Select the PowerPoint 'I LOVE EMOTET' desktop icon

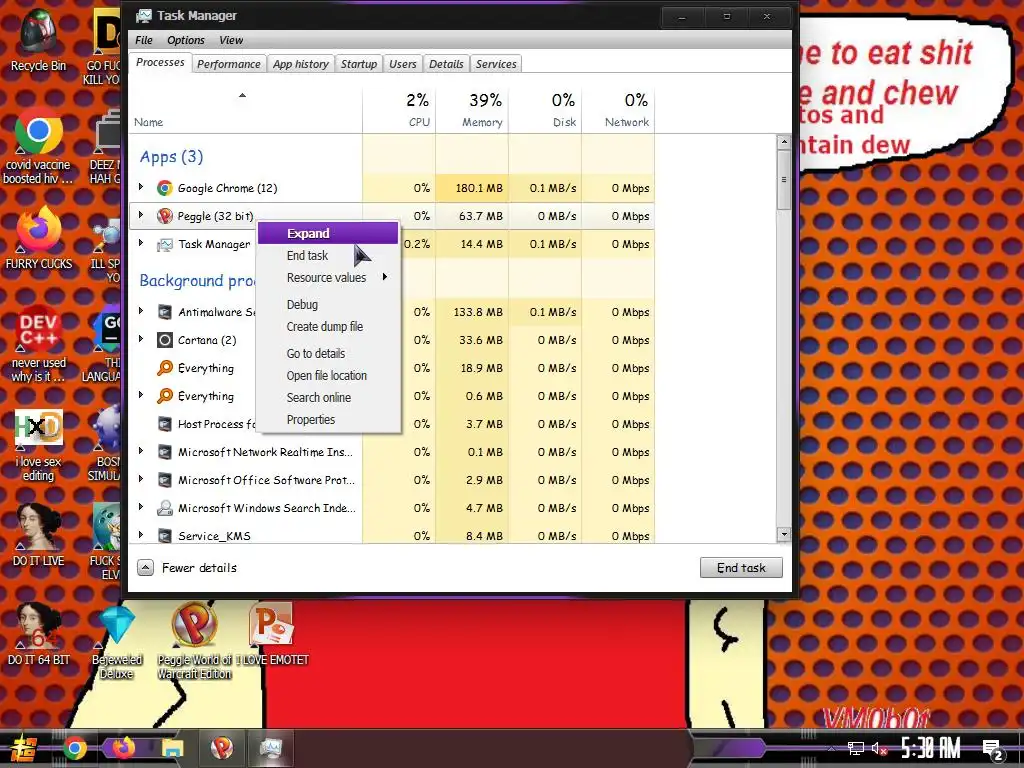point(272,634)
